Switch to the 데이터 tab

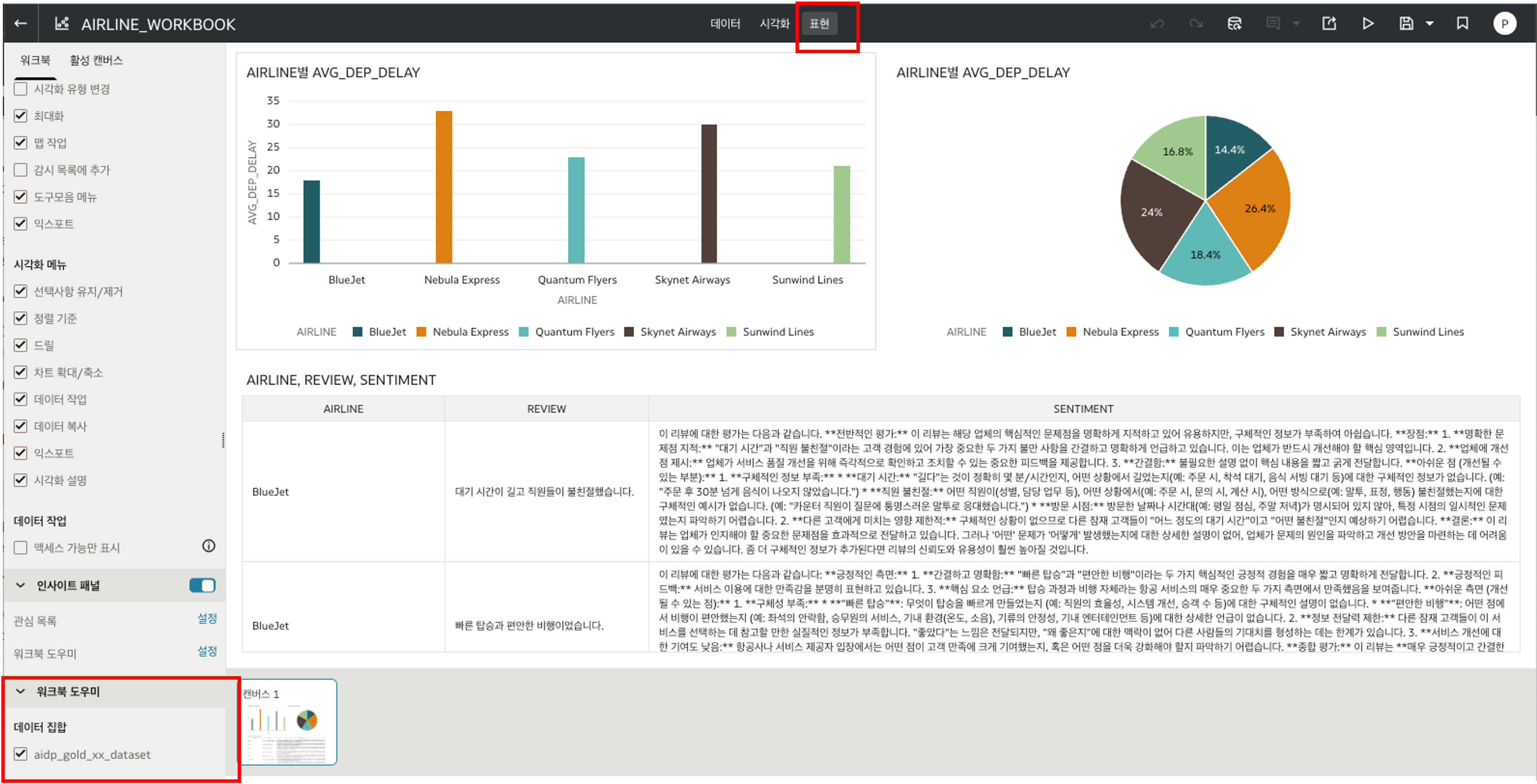click(725, 24)
